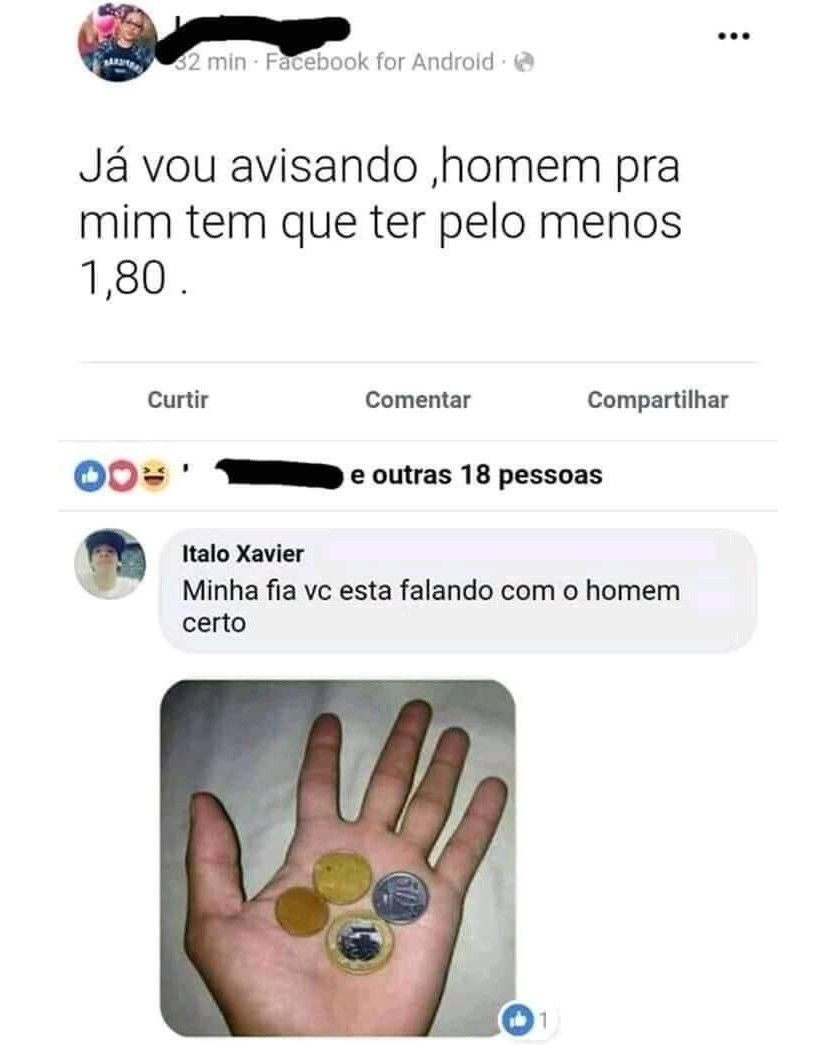Select the Minha fia comment text bubble
Viewport: 836px width, 1045px height.
(x=457, y=590)
